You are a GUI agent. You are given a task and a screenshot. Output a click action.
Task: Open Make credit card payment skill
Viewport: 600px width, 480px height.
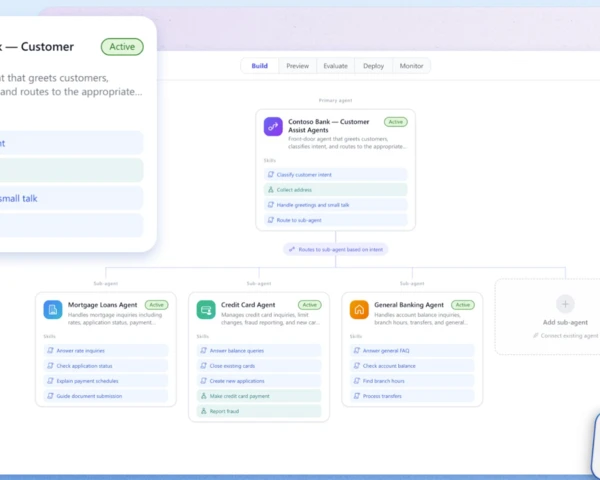pos(259,396)
